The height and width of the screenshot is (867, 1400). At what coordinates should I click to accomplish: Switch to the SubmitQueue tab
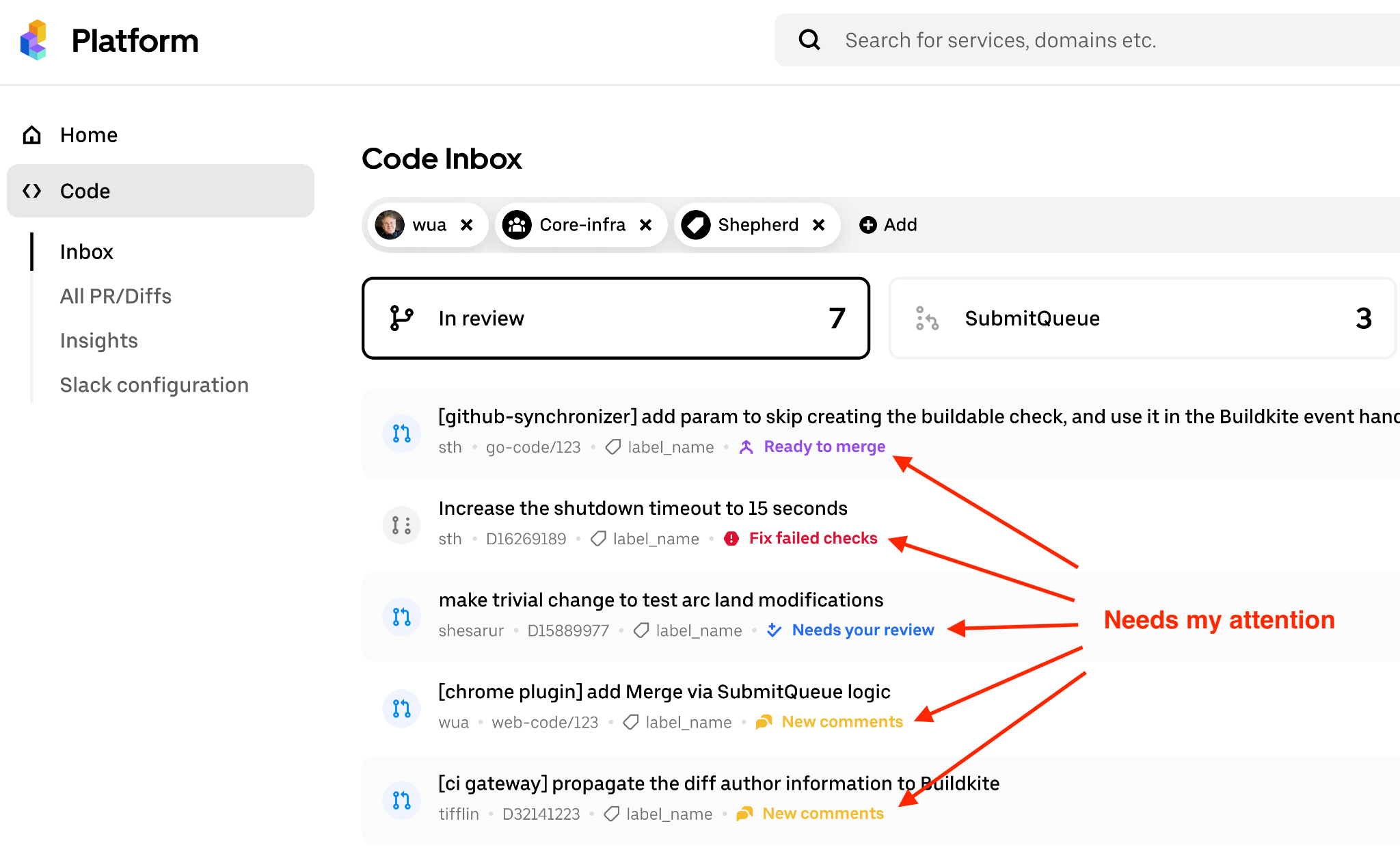[x=1142, y=318]
